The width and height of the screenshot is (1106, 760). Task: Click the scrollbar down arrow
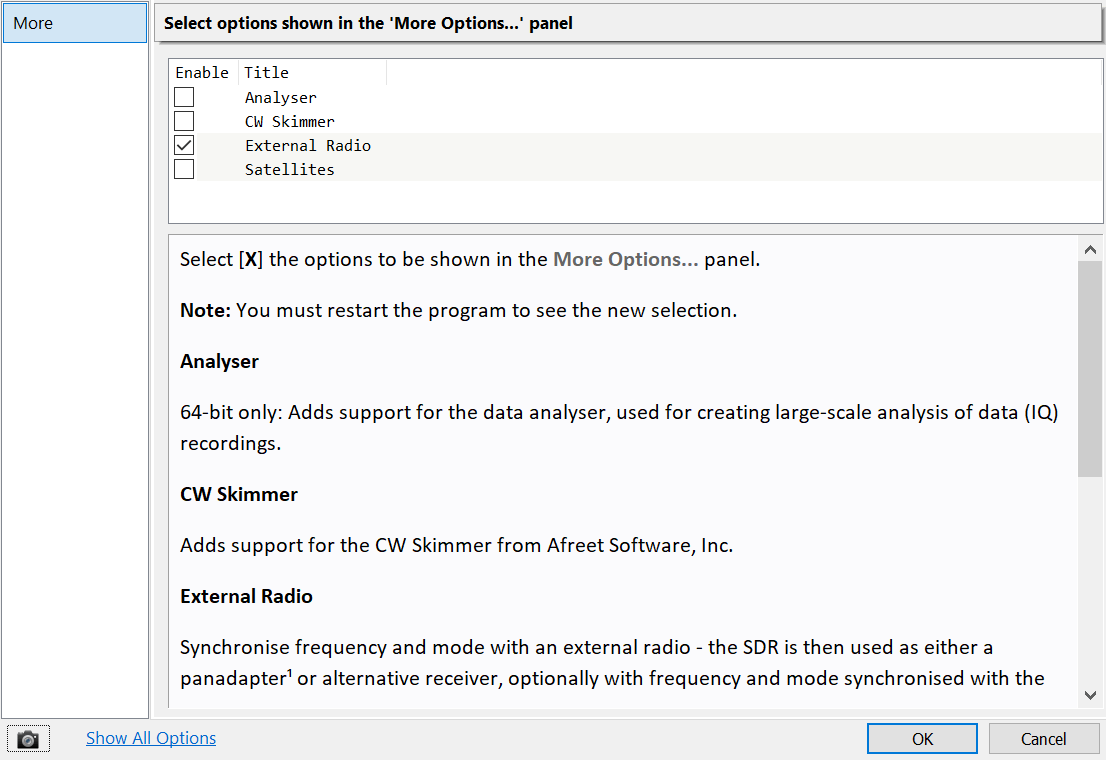[1090, 694]
